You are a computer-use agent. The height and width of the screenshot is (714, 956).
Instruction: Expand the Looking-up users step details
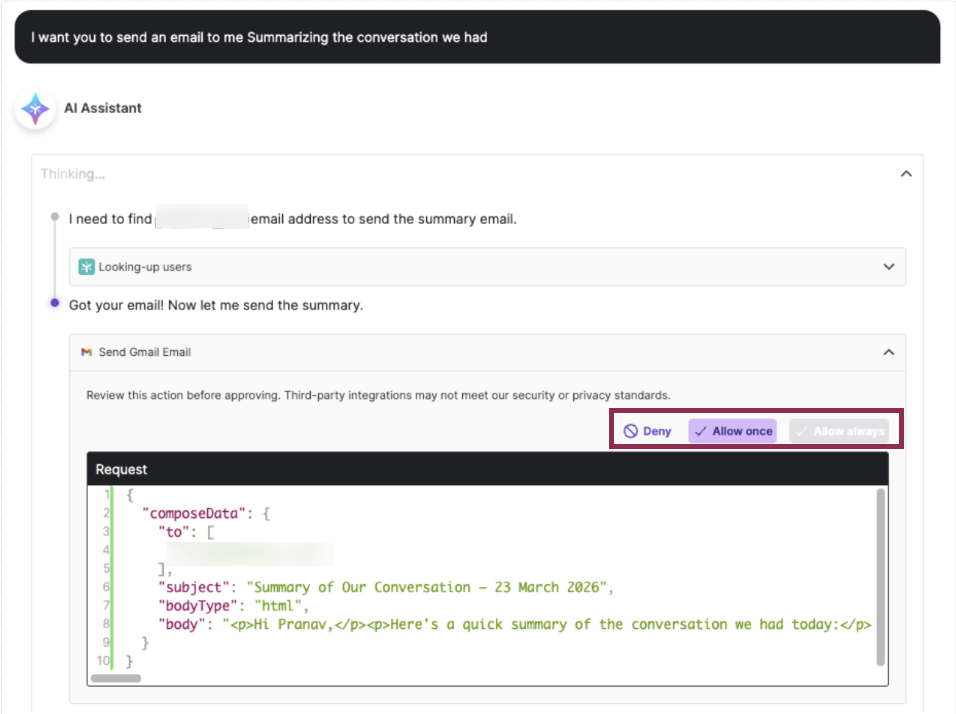888,266
